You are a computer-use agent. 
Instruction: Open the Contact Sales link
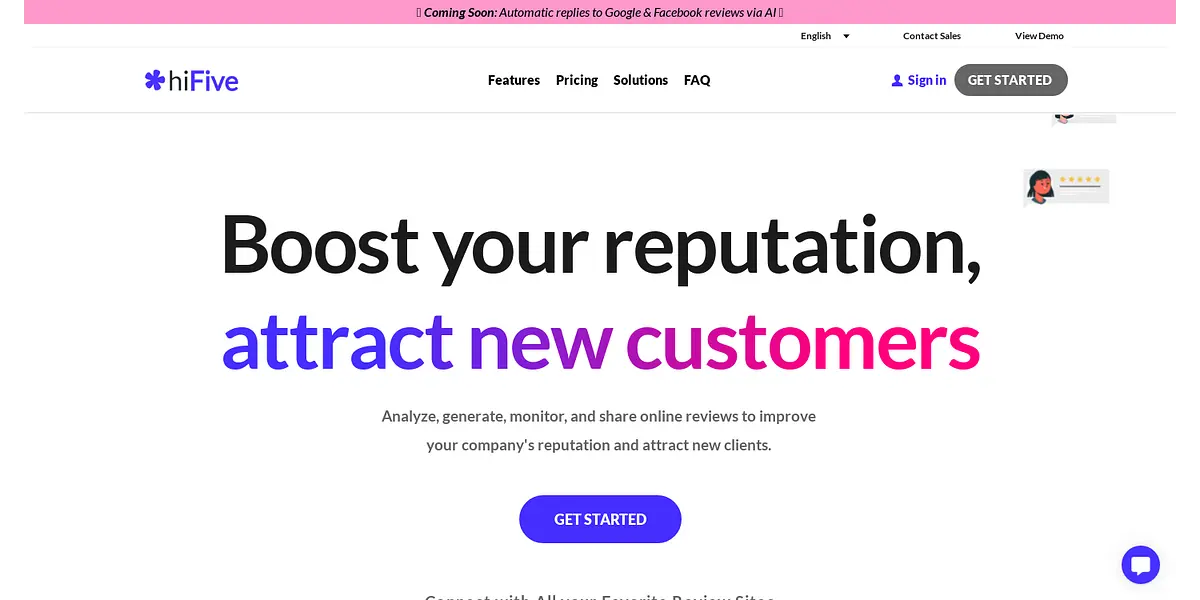tap(932, 36)
